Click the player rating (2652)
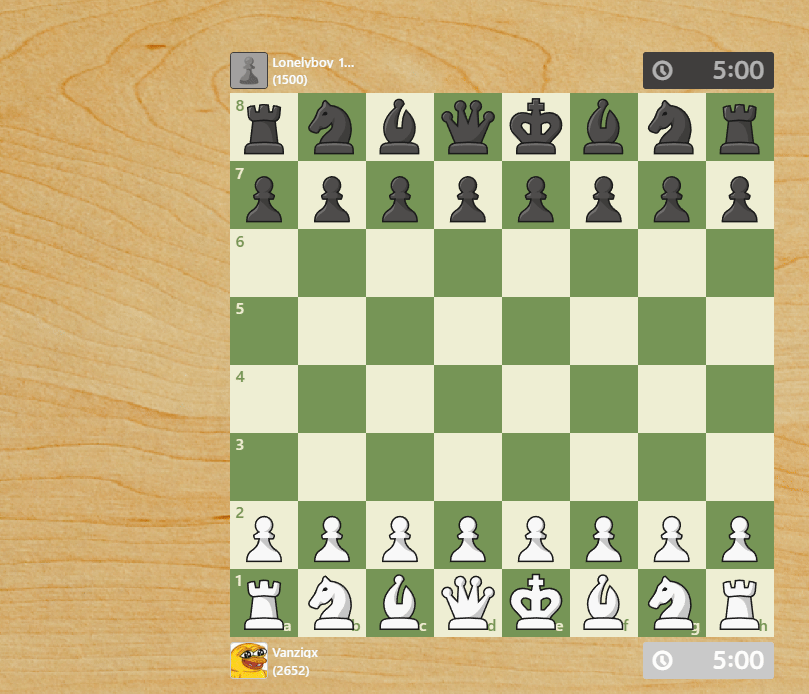Viewport: 809px width, 694px height. (x=291, y=671)
